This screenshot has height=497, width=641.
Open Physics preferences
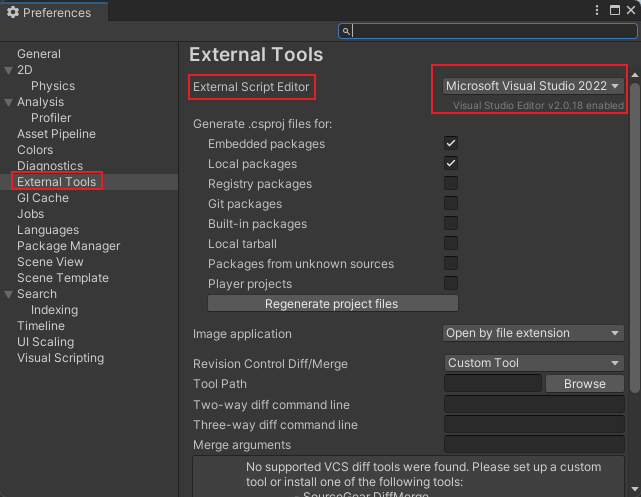(x=53, y=86)
